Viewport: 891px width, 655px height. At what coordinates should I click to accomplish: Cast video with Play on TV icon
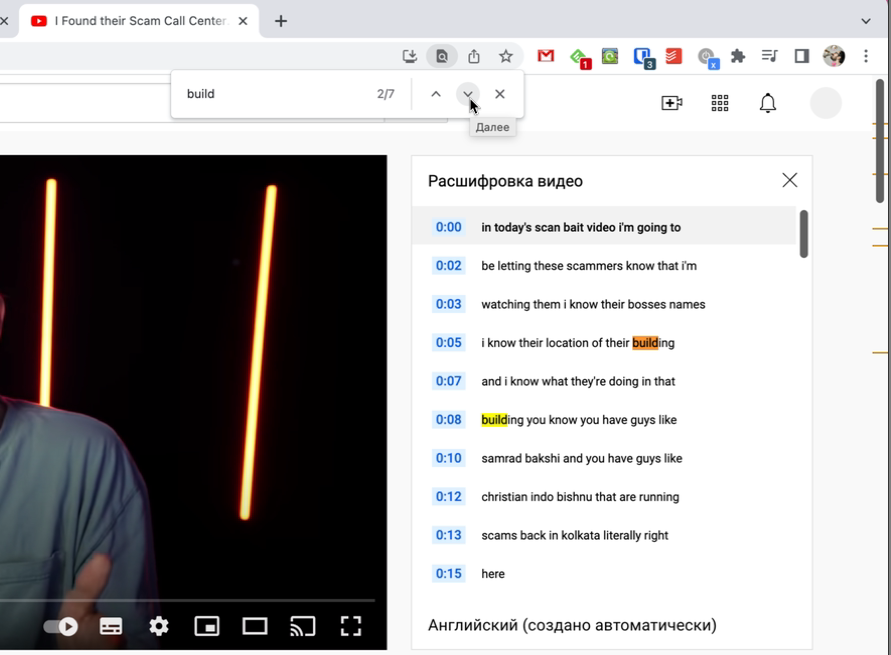tap(303, 627)
